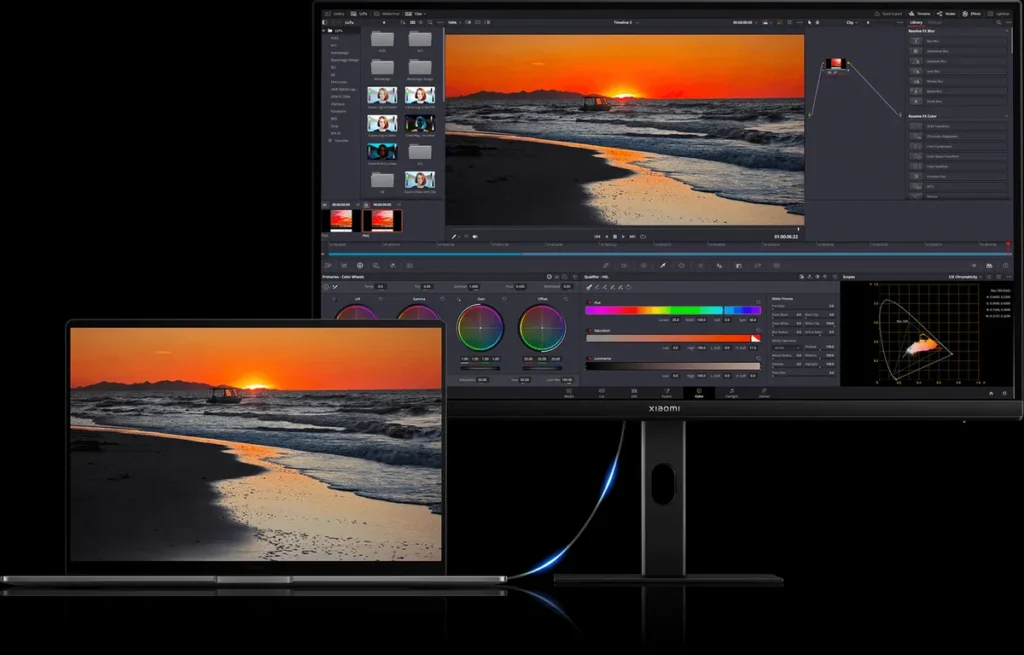Open the viewer timecode dropdown
The image size is (1024, 655).
click(x=745, y=22)
